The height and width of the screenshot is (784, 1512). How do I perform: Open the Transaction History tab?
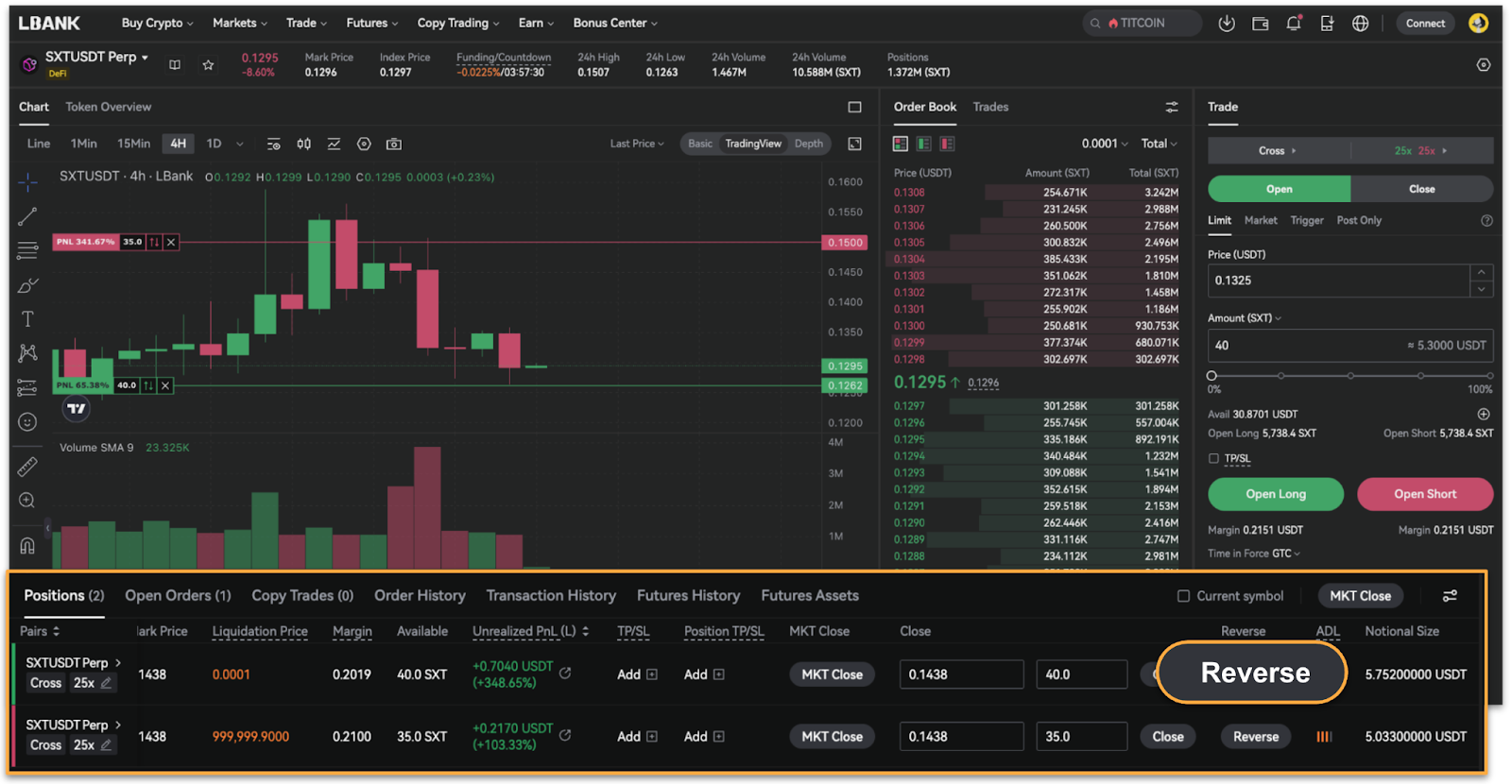click(x=551, y=596)
